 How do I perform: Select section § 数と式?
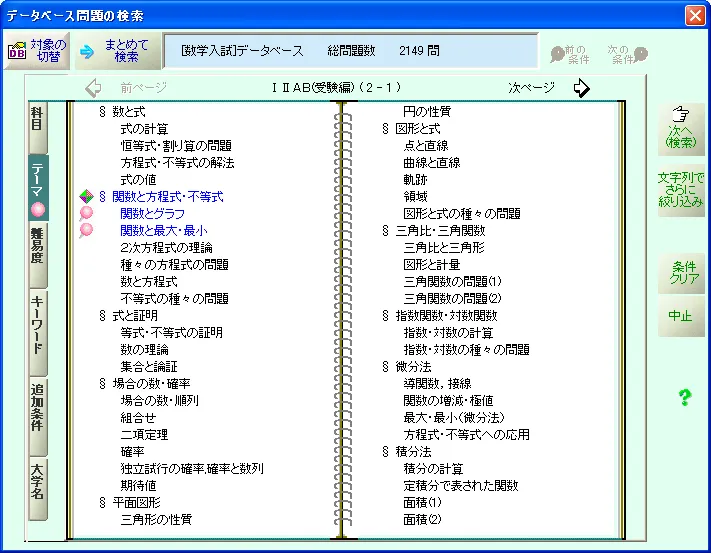pos(122,112)
